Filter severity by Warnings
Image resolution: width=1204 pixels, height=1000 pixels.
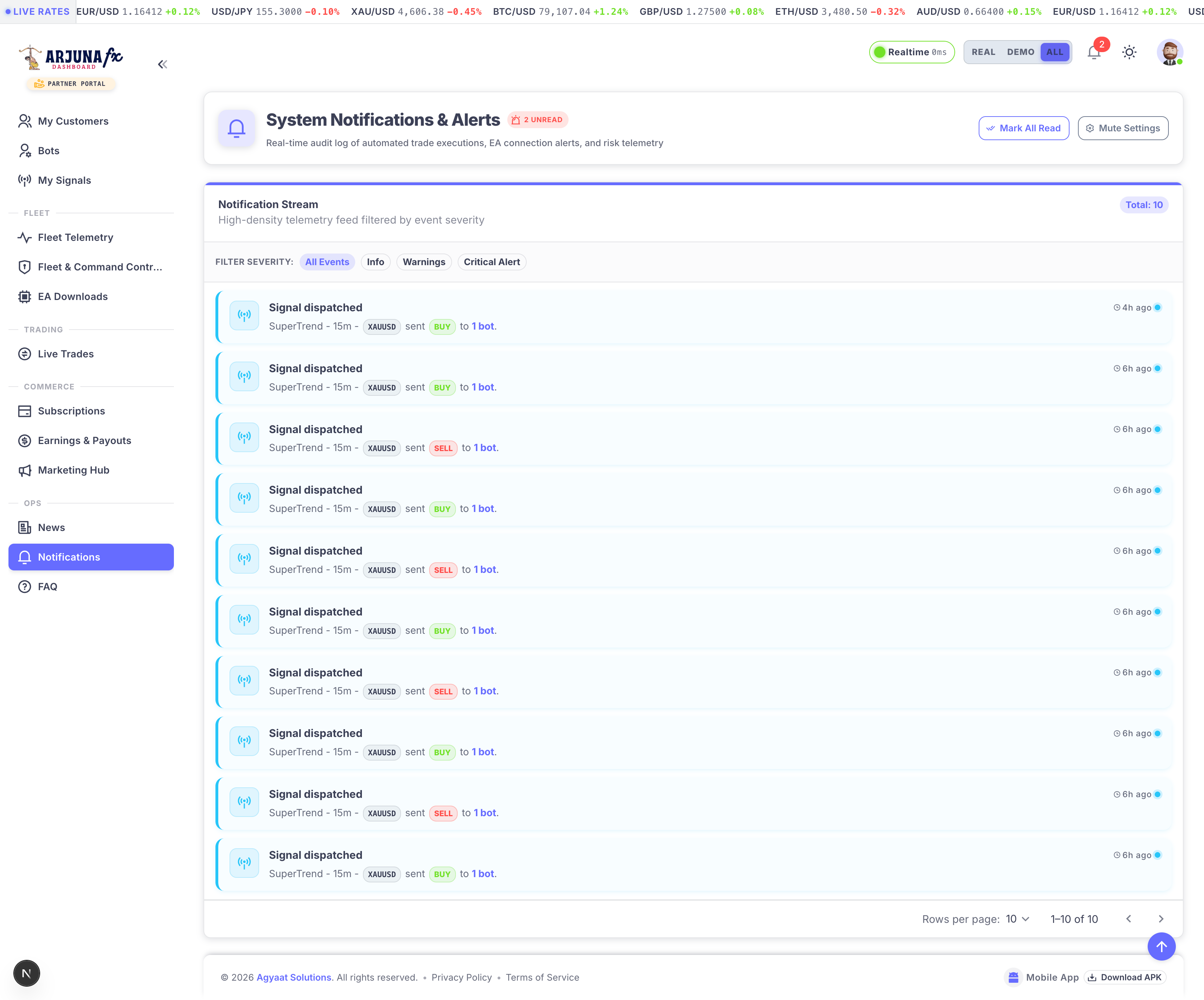pos(424,262)
